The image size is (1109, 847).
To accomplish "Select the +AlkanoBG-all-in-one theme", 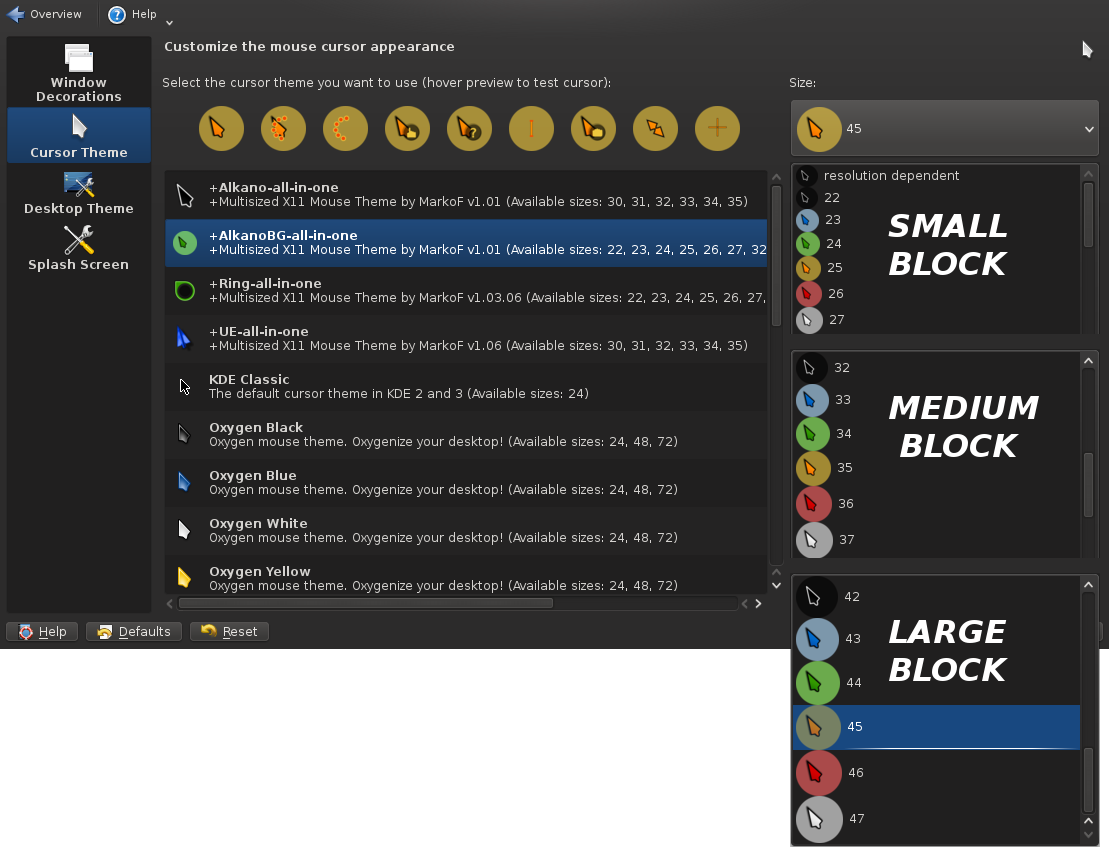I will pos(466,243).
